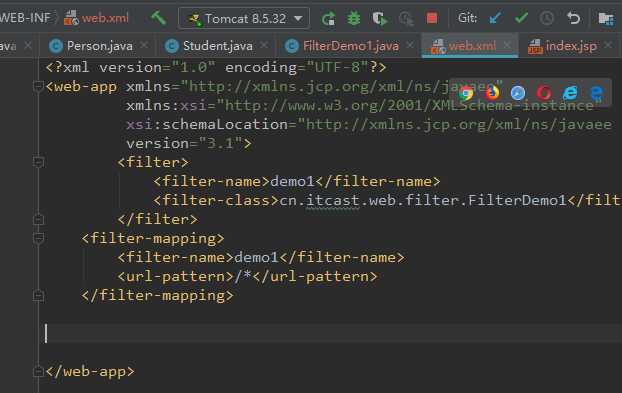The height and width of the screenshot is (393, 622).
Task: Open file in Internet Explorer icon
Action: [x=570, y=93]
